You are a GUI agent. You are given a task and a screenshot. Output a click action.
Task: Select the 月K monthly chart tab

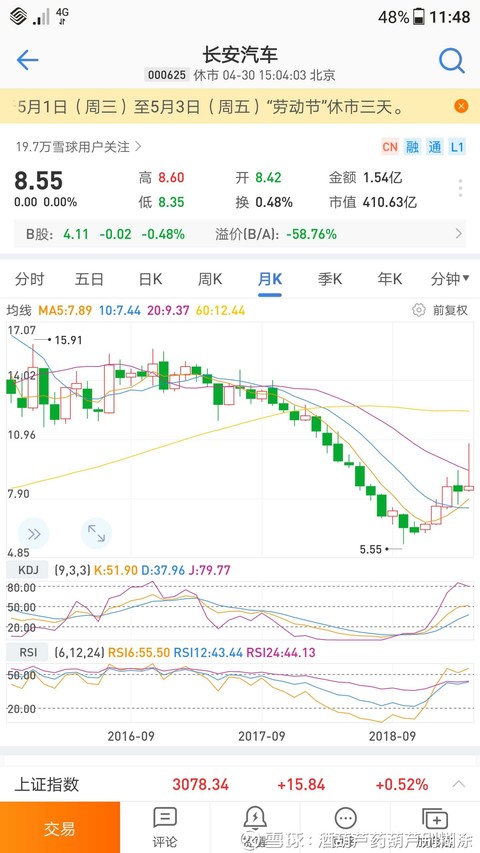(x=270, y=280)
